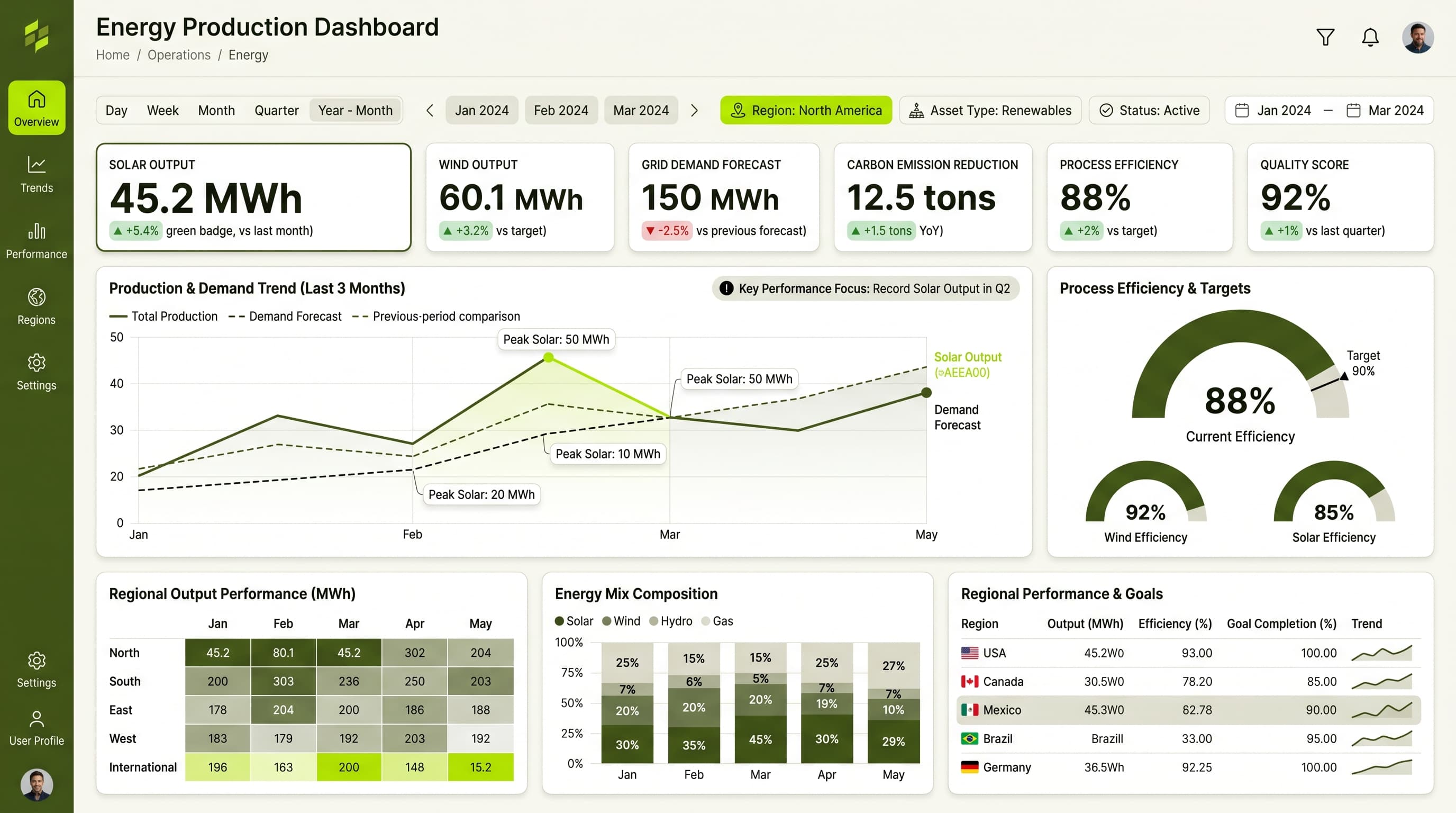Click the Status Active checkmark icon
The height and width of the screenshot is (813, 1456).
[1106, 110]
